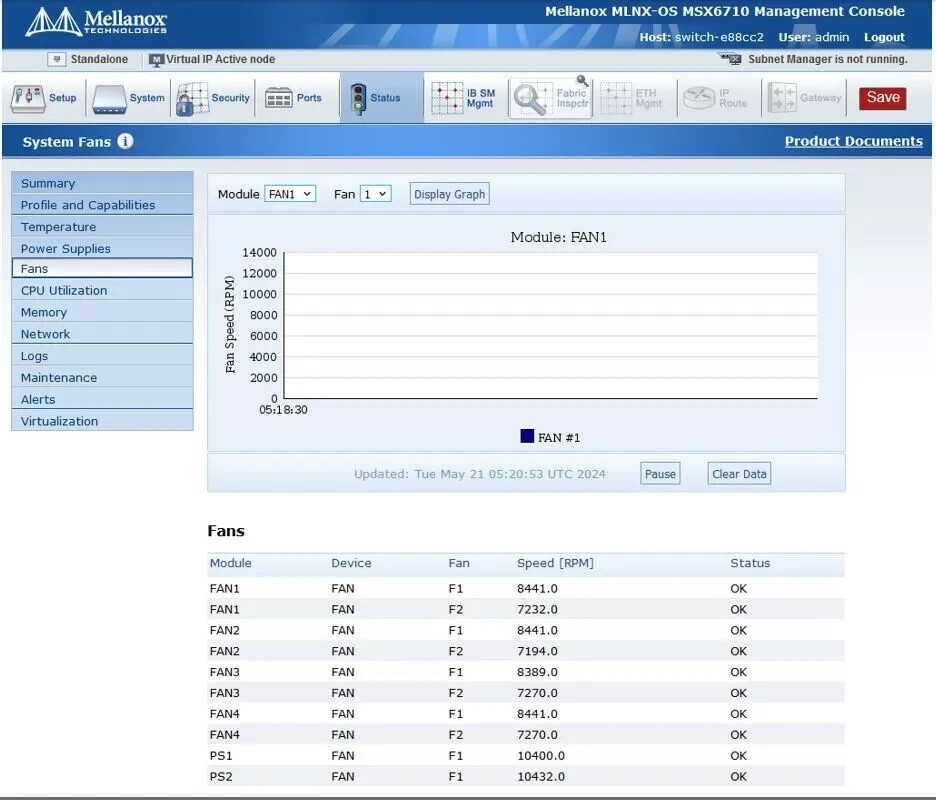Click the 7232.0 speed value
The height and width of the screenshot is (800, 936).
pyautogui.click(x=537, y=610)
